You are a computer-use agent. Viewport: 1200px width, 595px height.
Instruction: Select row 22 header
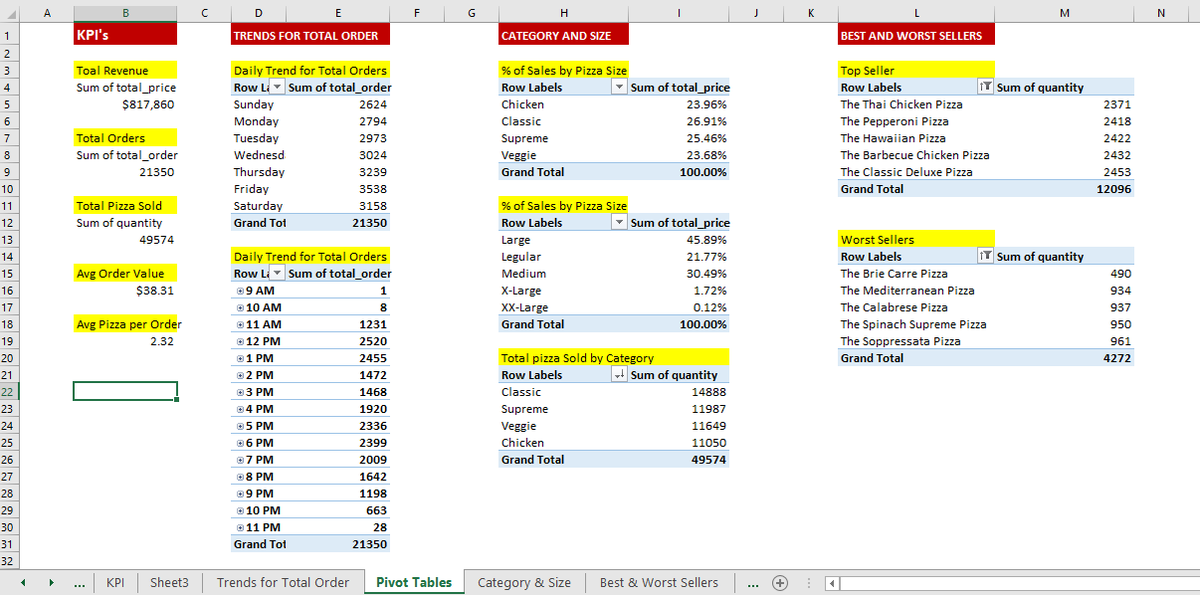pyautogui.click(x=9, y=392)
